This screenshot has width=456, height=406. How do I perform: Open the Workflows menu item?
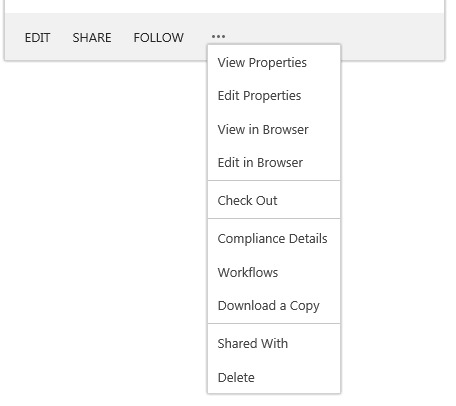[274, 272]
